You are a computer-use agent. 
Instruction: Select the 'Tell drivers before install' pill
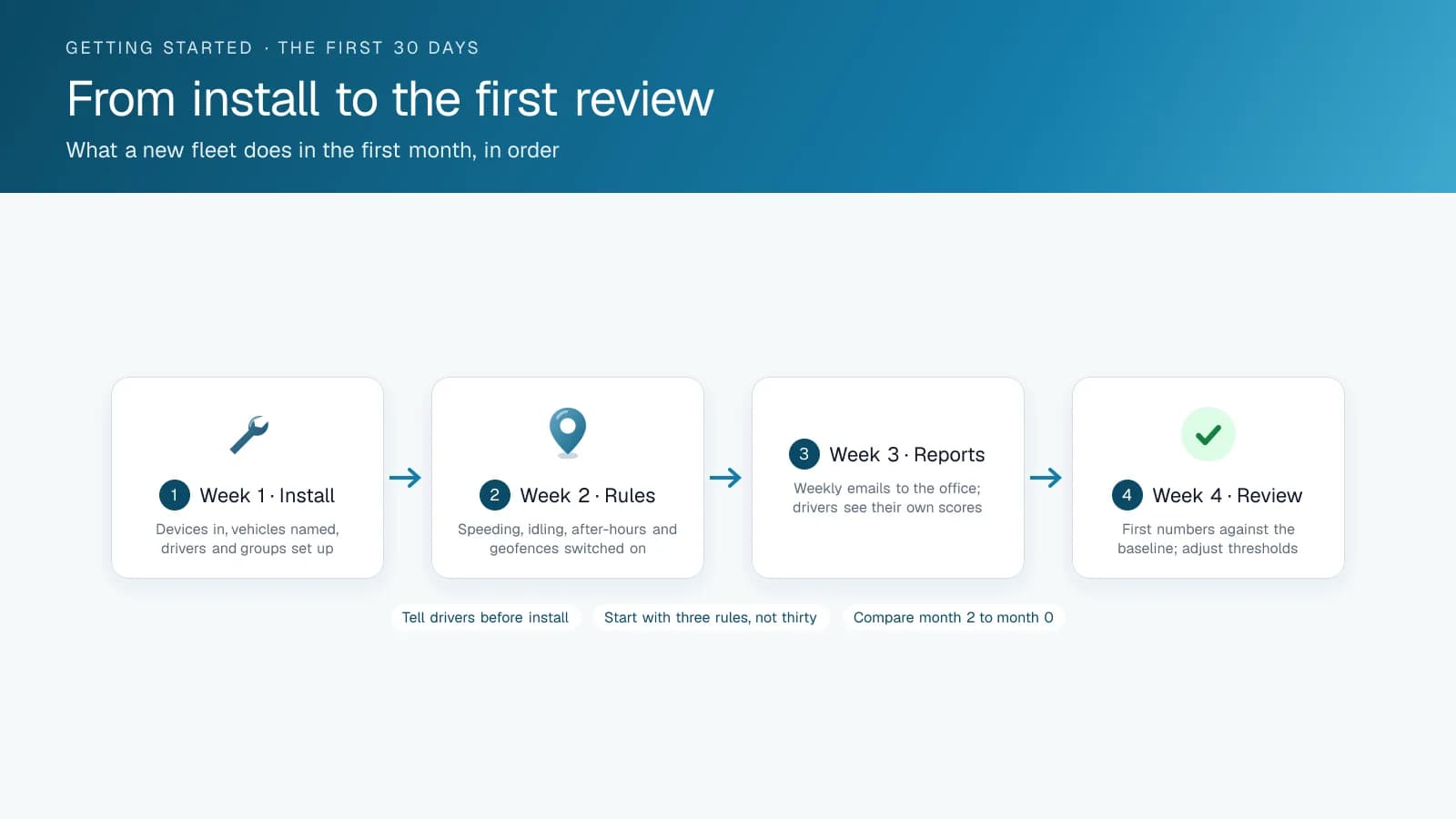coord(485,618)
